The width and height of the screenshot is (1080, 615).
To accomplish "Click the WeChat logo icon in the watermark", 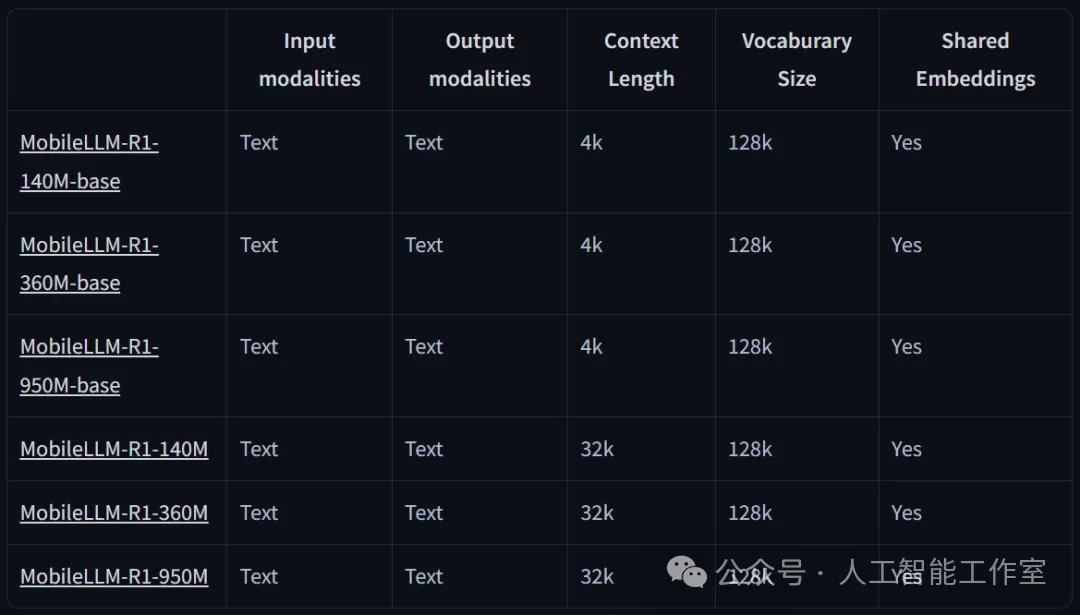I will coord(687,572).
